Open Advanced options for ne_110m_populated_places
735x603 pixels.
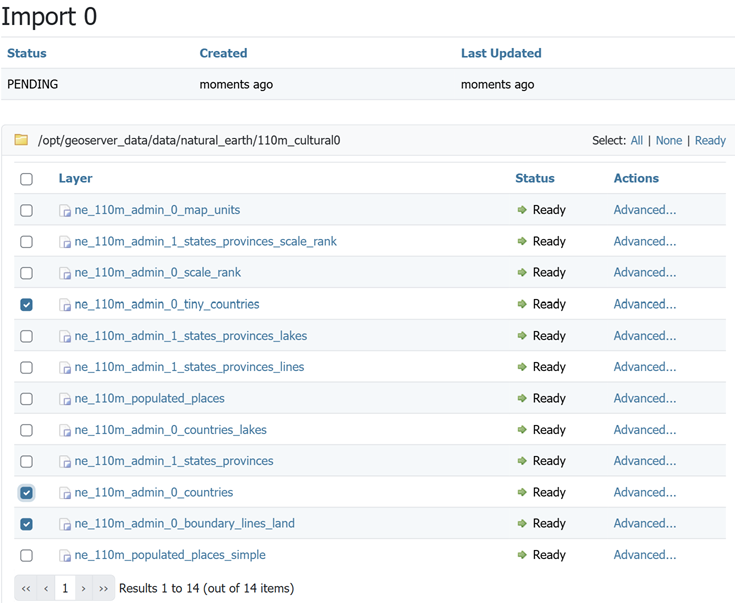tap(645, 398)
